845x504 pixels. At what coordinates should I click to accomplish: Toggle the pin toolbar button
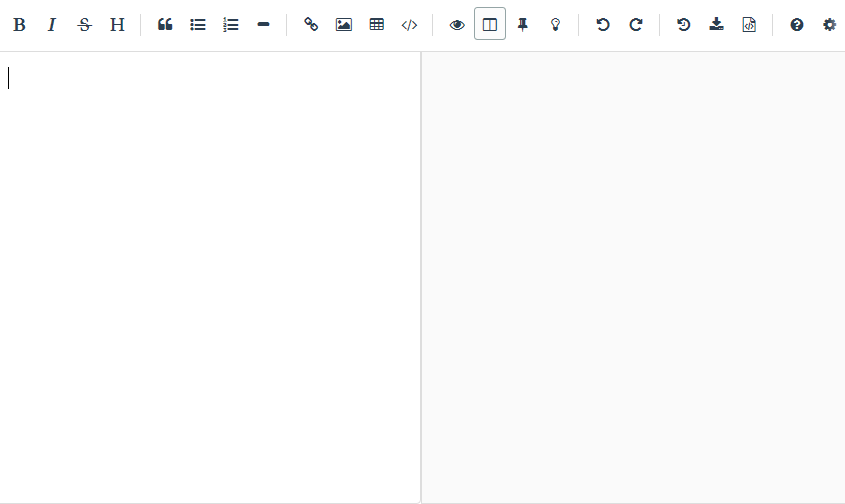(x=522, y=25)
